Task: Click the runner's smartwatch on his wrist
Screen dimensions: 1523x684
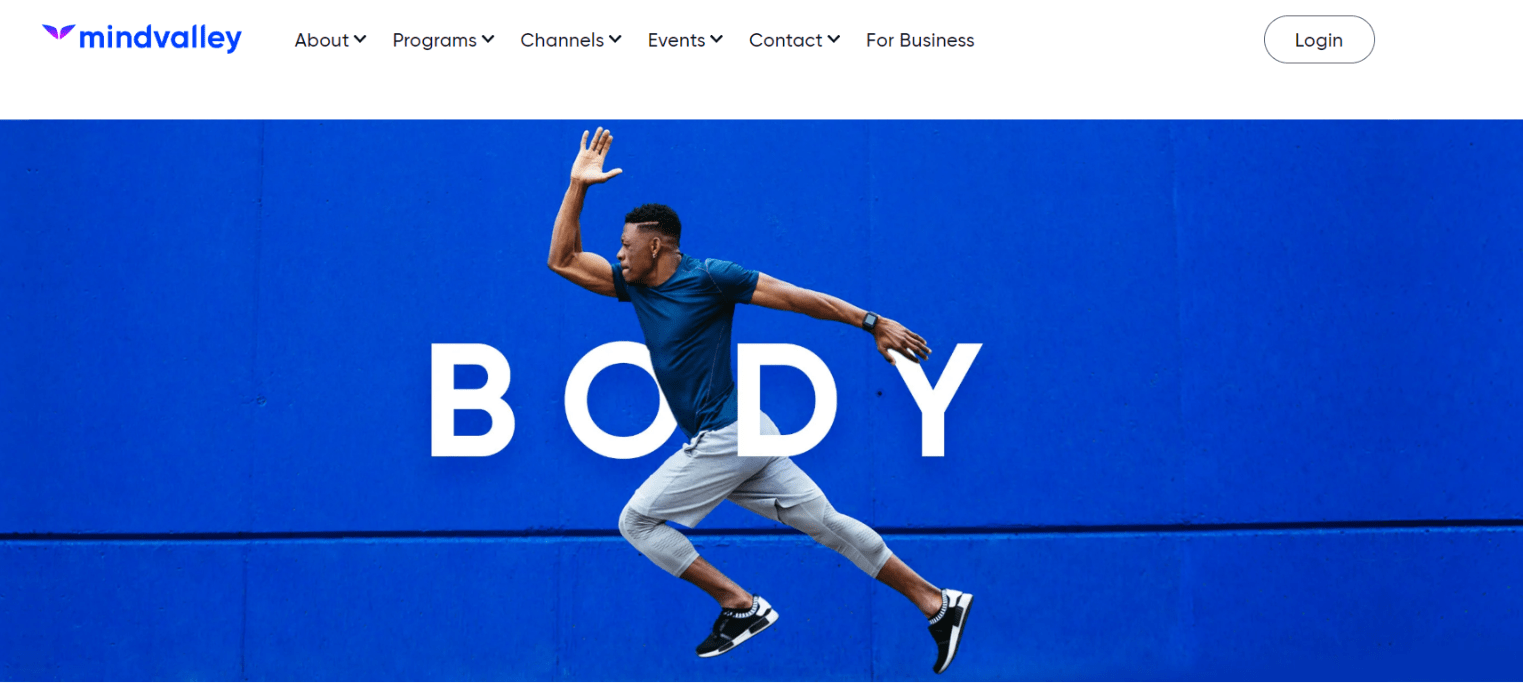Action: (x=869, y=322)
